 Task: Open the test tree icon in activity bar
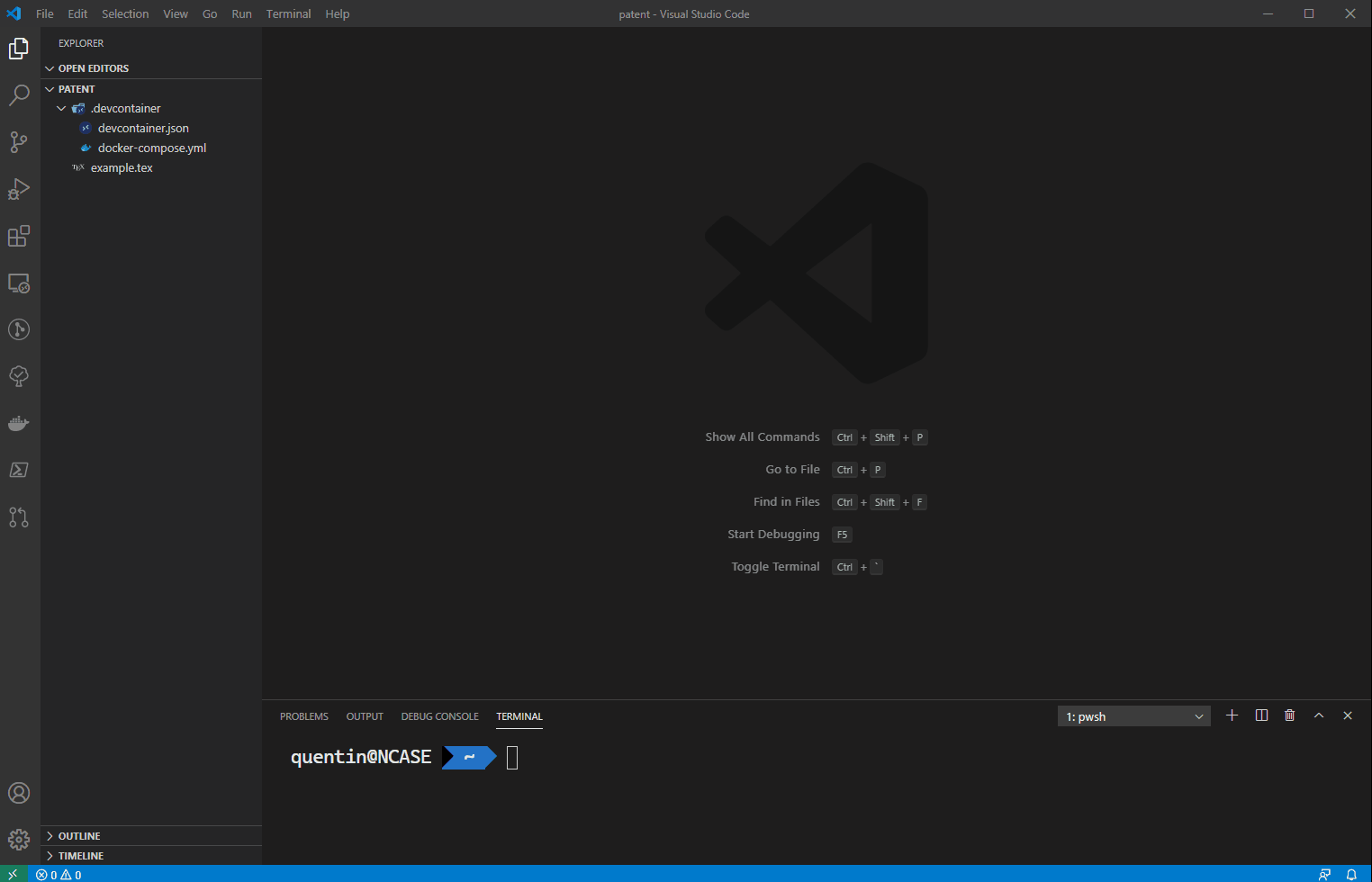(x=19, y=376)
